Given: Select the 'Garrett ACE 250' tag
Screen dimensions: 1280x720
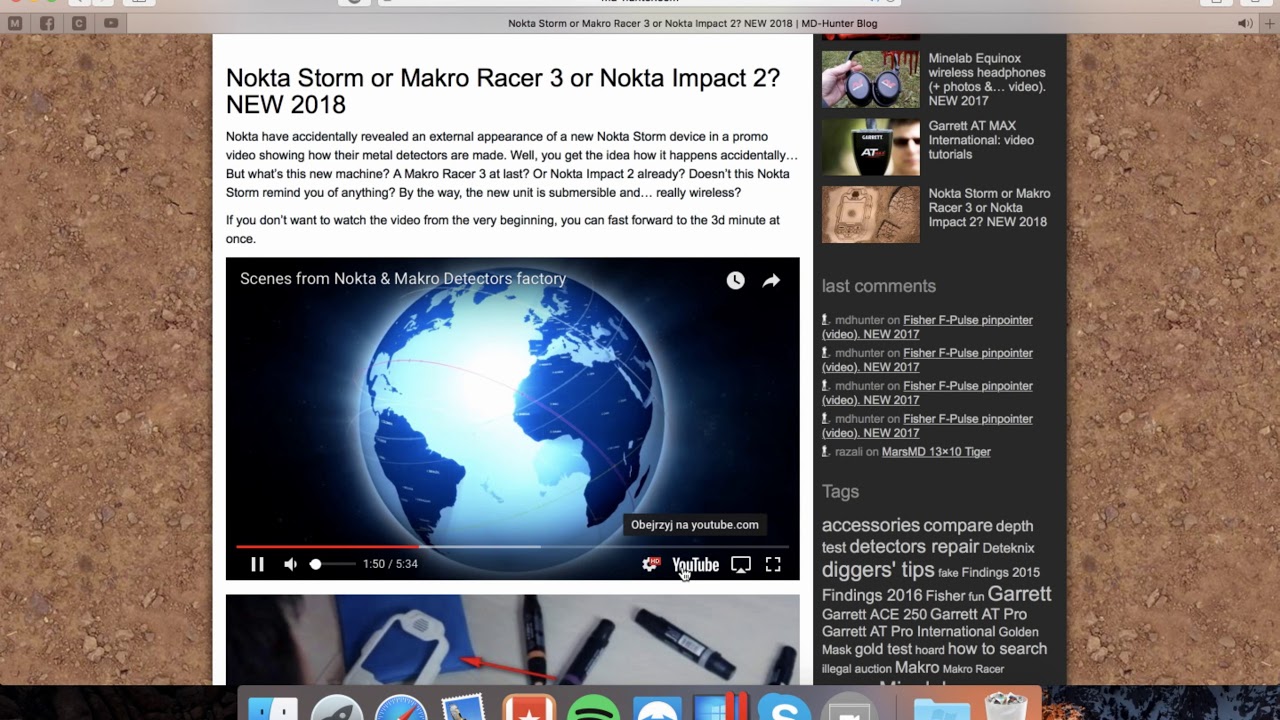Looking at the screenshot, I should tap(874, 614).
